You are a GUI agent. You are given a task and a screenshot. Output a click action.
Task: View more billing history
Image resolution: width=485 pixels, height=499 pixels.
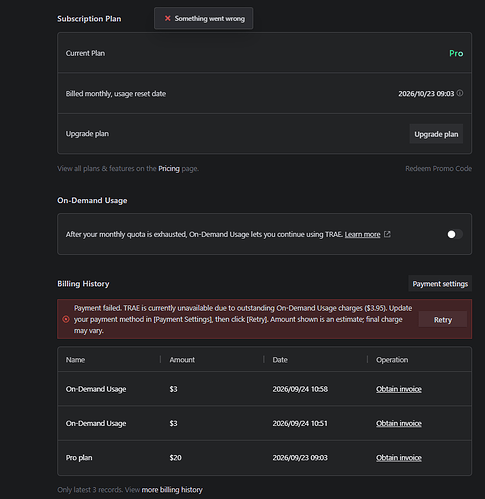coord(172,490)
